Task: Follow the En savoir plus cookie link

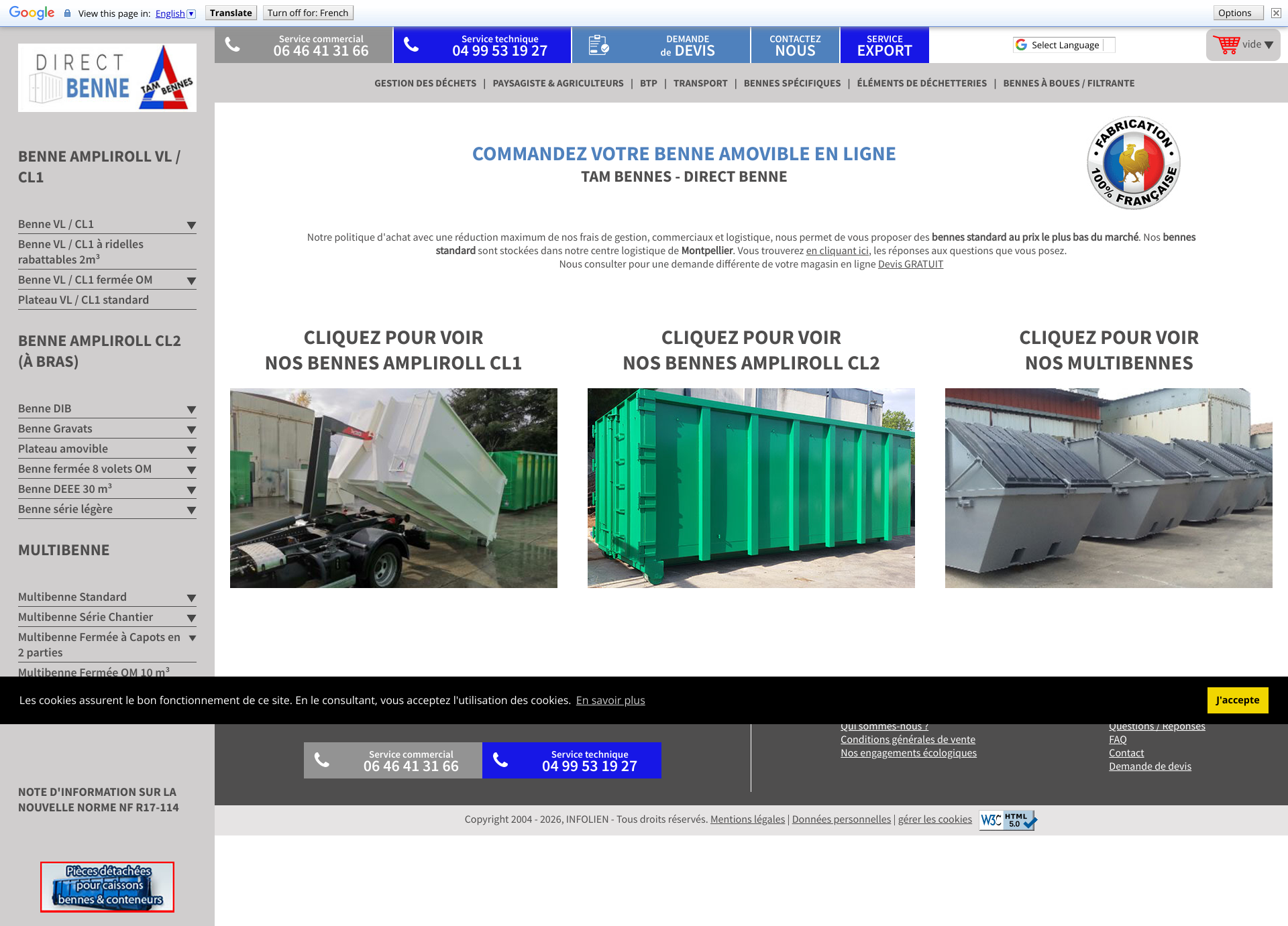Action: (x=610, y=700)
